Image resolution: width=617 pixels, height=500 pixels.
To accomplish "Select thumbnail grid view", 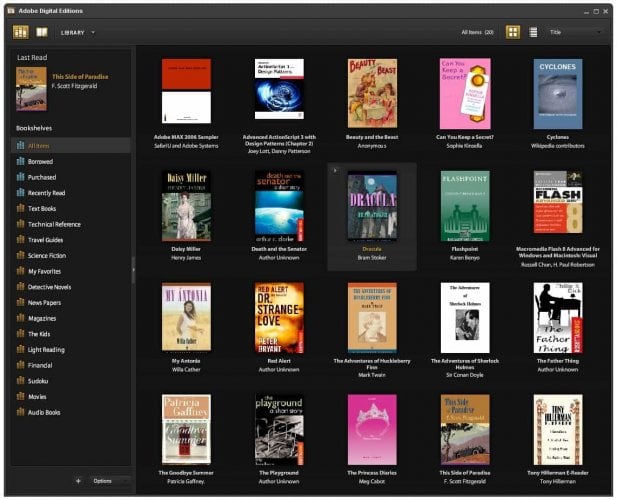I will [x=513, y=32].
